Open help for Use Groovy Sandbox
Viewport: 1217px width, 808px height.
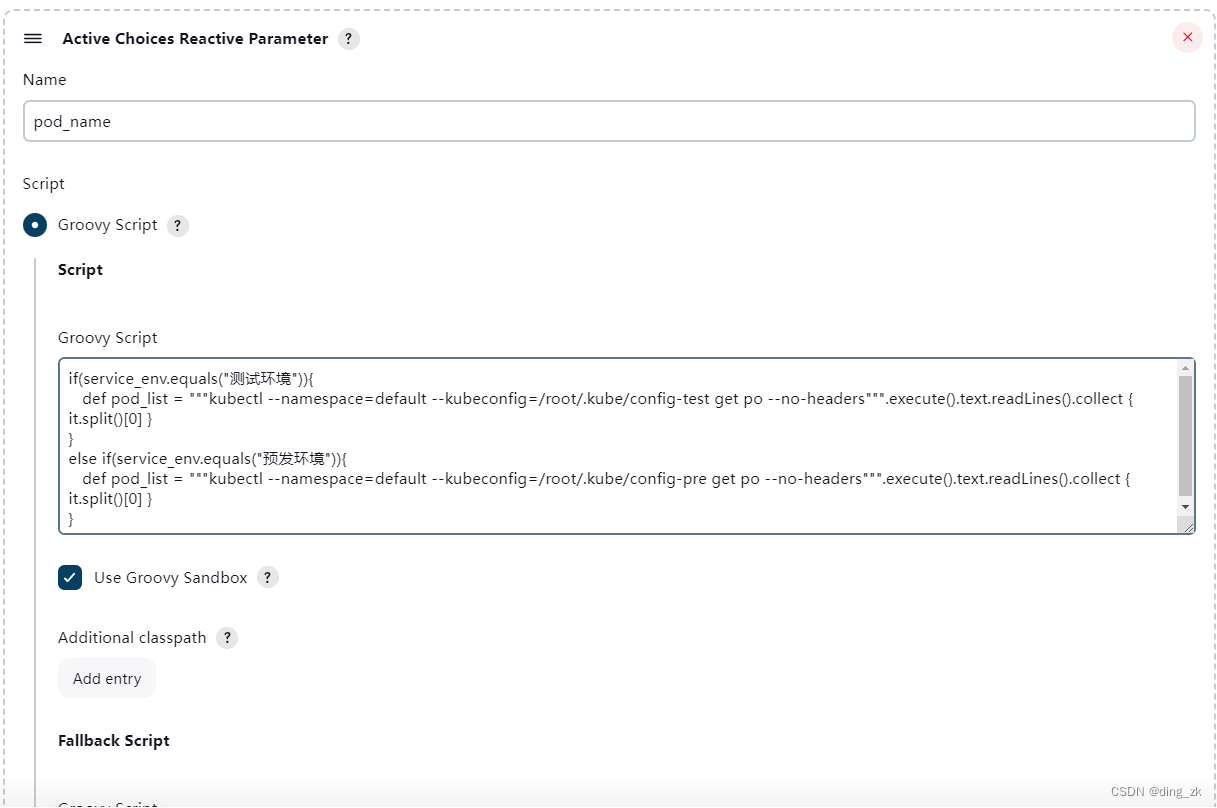pos(267,577)
